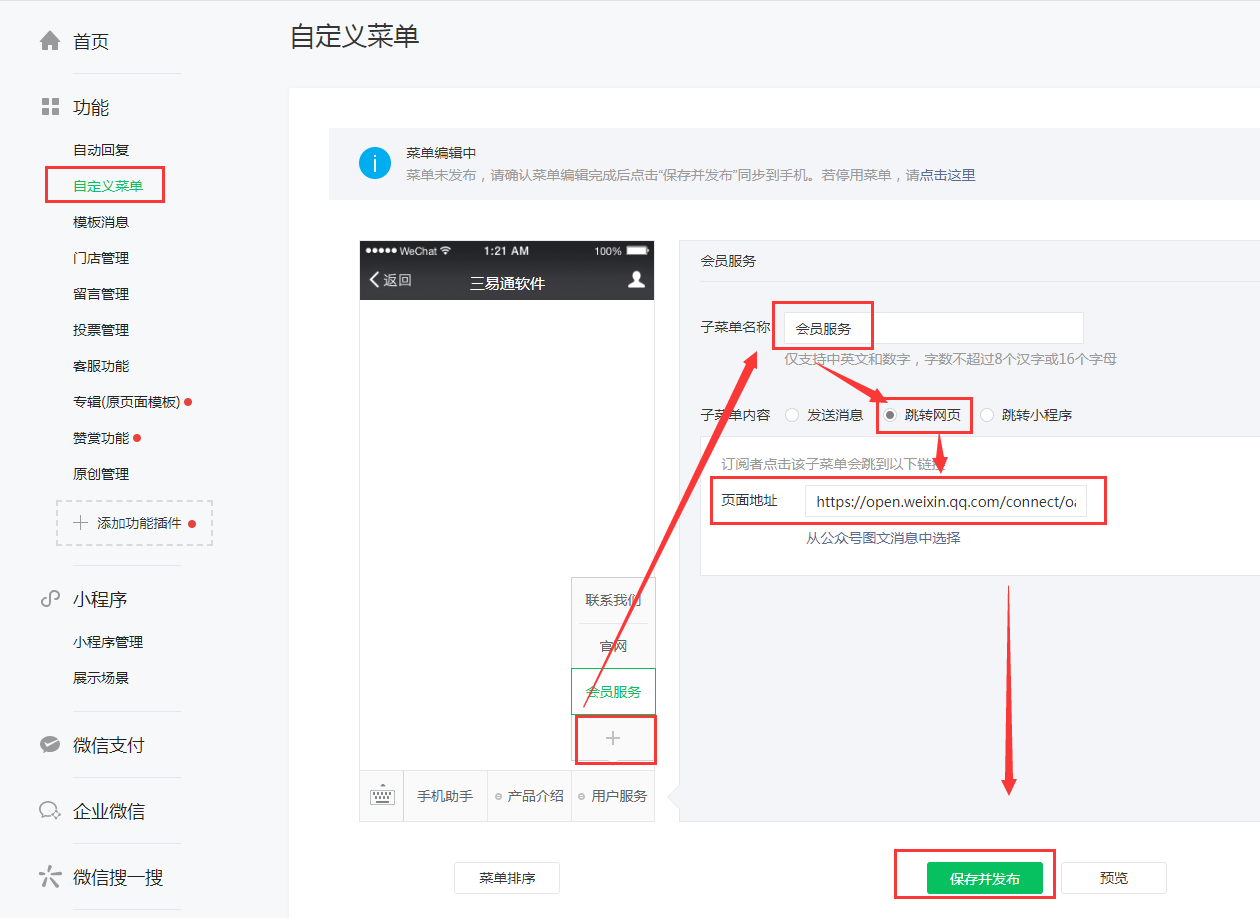Open 小程序管理 in the sidebar
The height and width of the screenshot is (918, 1260).
point(108,642)
